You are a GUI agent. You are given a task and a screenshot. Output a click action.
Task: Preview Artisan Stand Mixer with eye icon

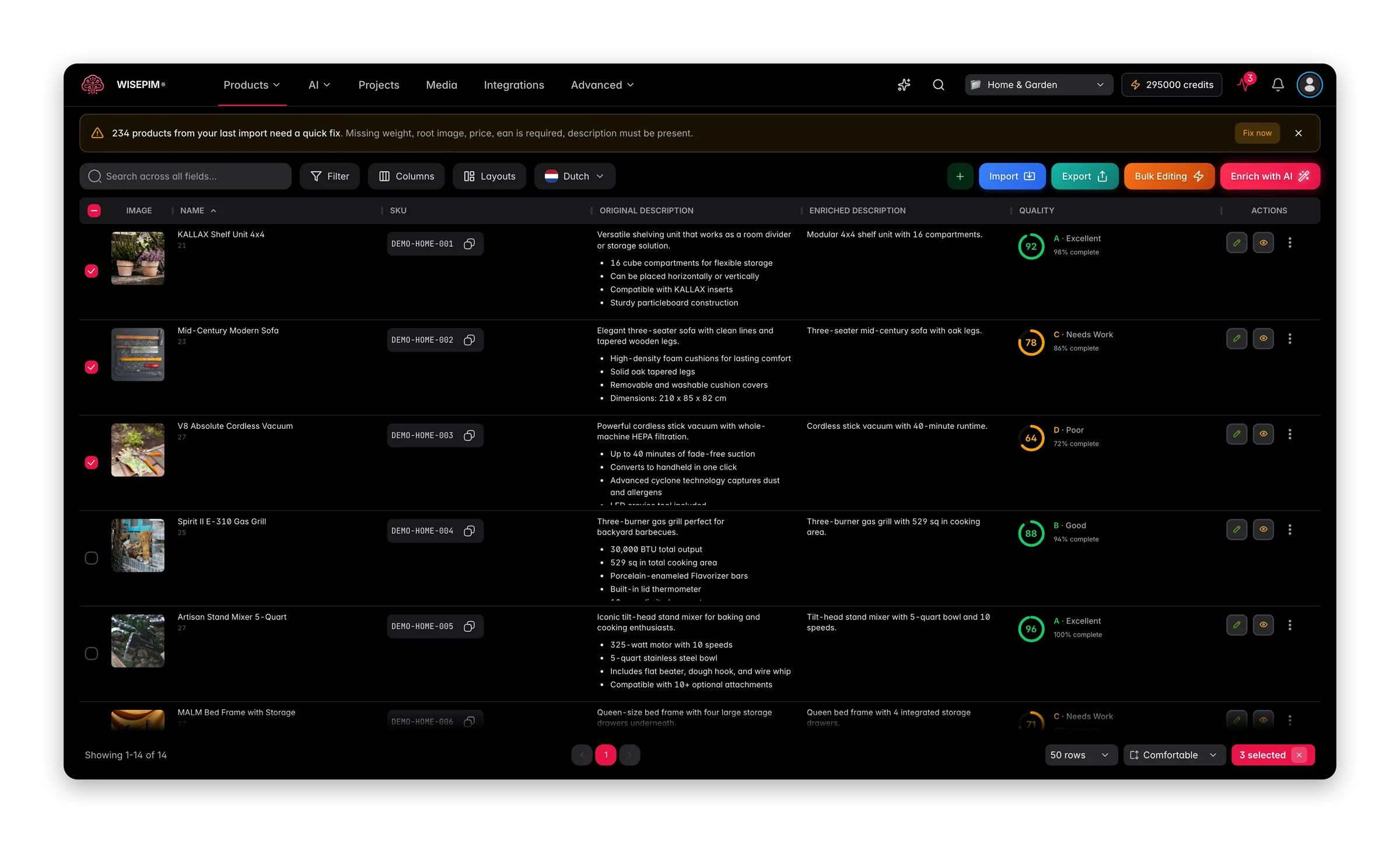click(x=1263, y=625)
